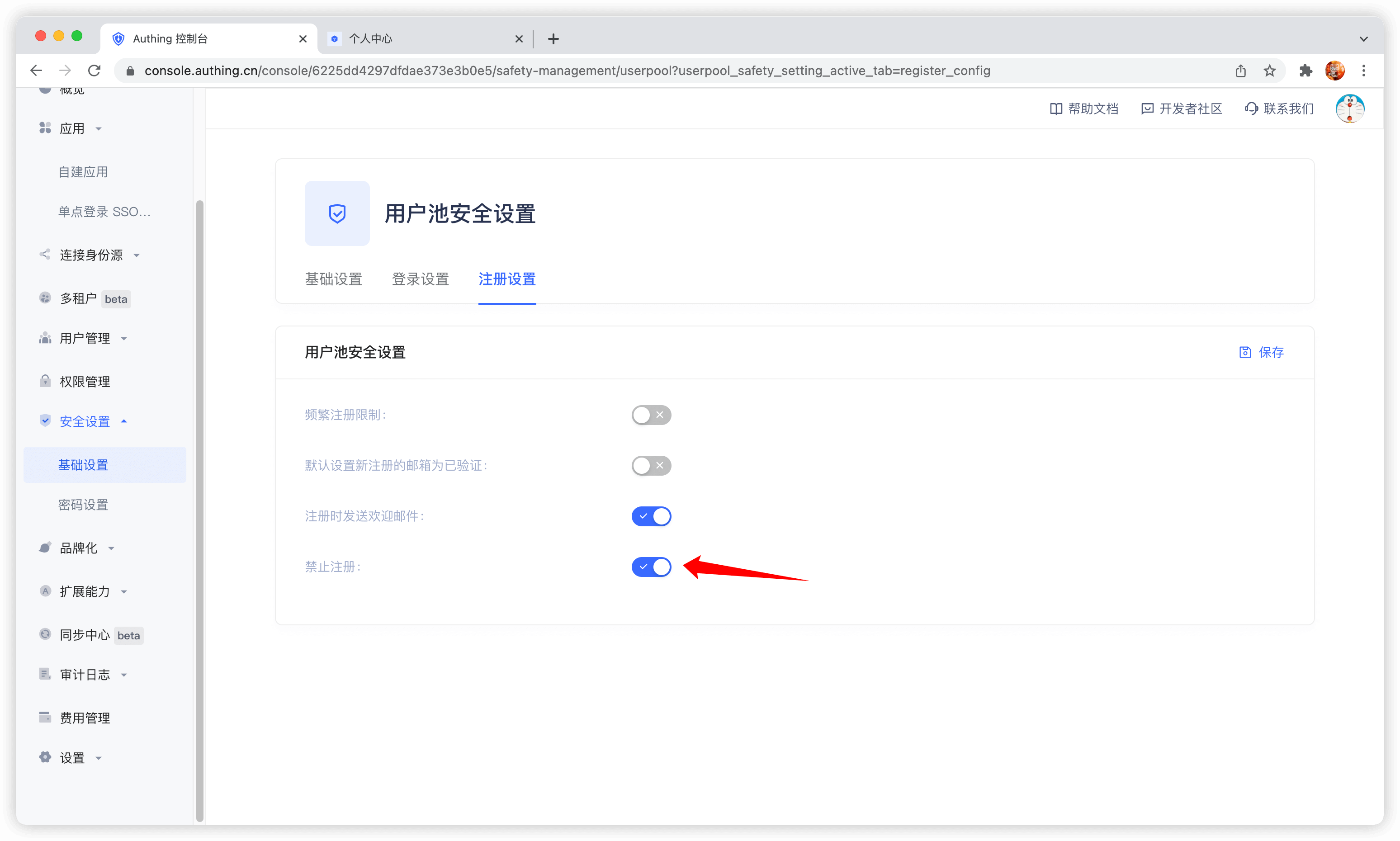The height and width of the screenshot is (841, 1400).
Task: Switch to 登录设置 tab
Action: tap(420, 279)
